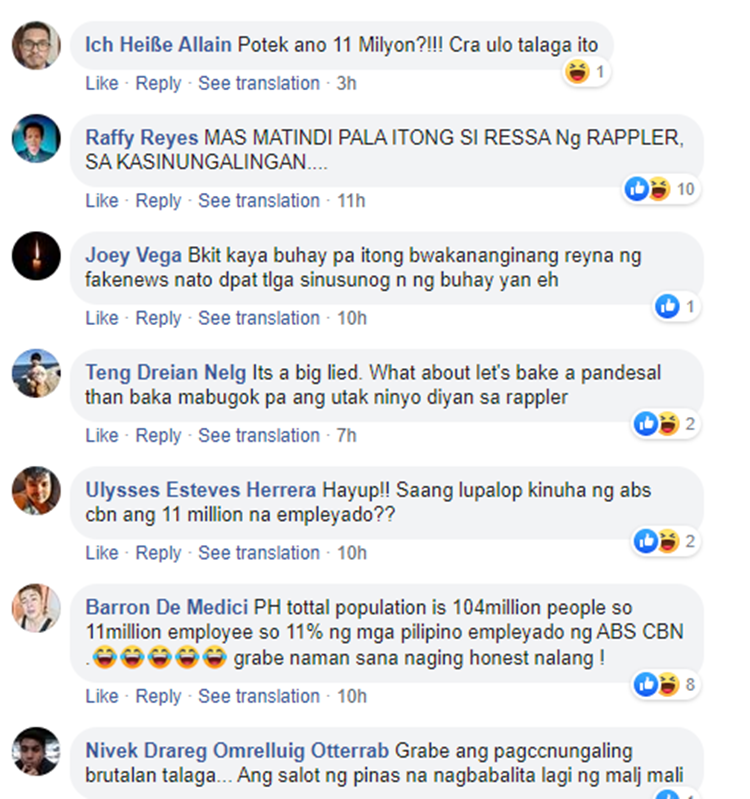View the 8 reactions on Barron De Medici's comment

coord(666,684)
